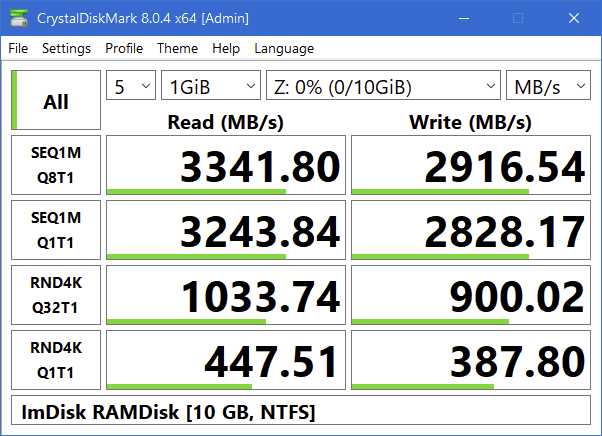Viewport: 602px width, 436px height.
Task: Click the ImDisk RAMDisk comment field
Action: point(301,410)
